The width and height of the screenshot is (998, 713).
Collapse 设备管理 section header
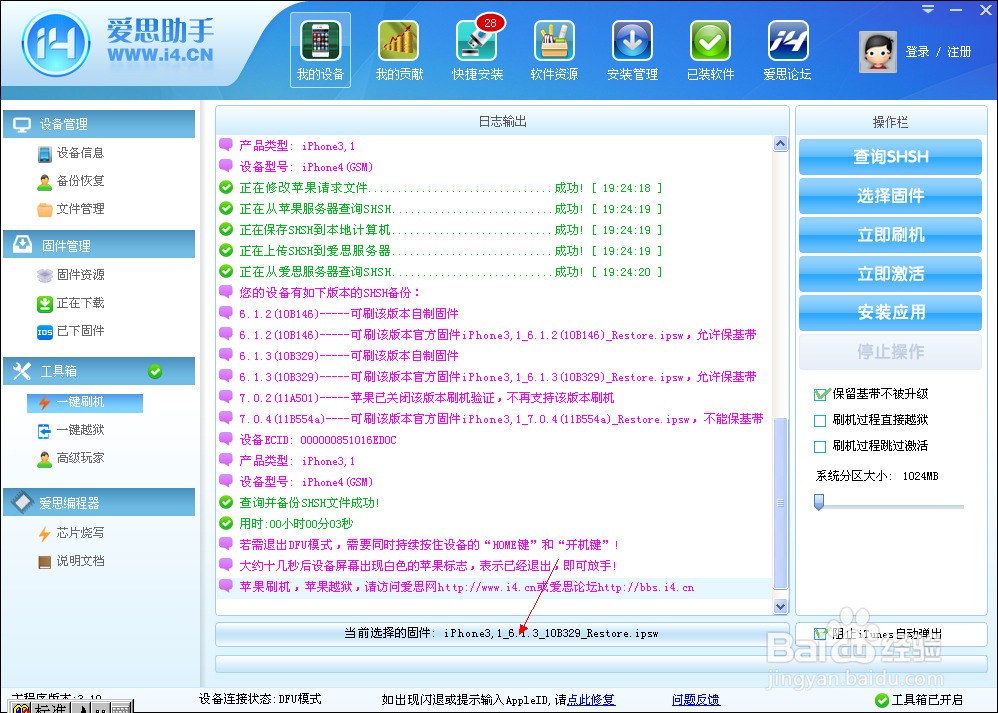click(x=99, y=124)
